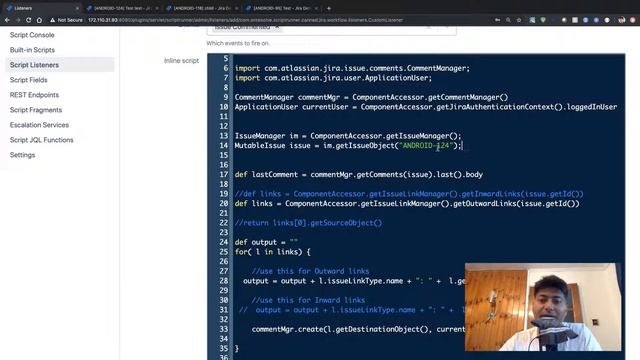Click line 17 lastComment definition
Image resolution: width=640 pixels, height=360 pixels.
(358, 175)
